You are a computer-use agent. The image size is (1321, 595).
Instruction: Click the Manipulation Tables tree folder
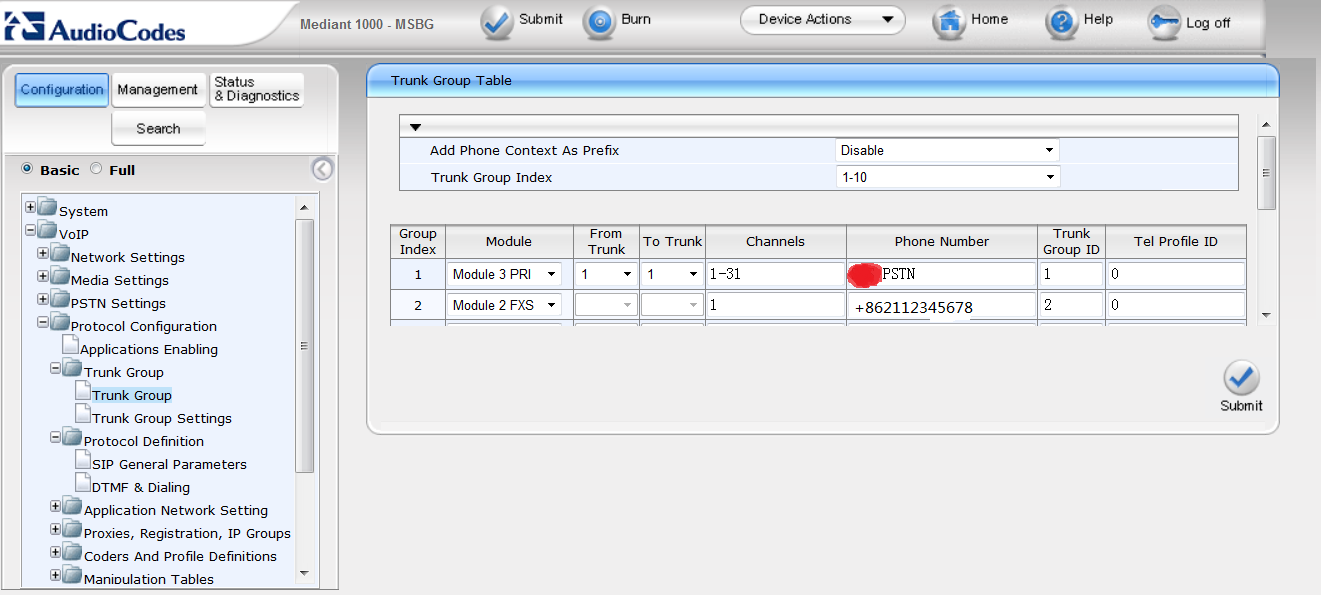[x=72, y=576]
